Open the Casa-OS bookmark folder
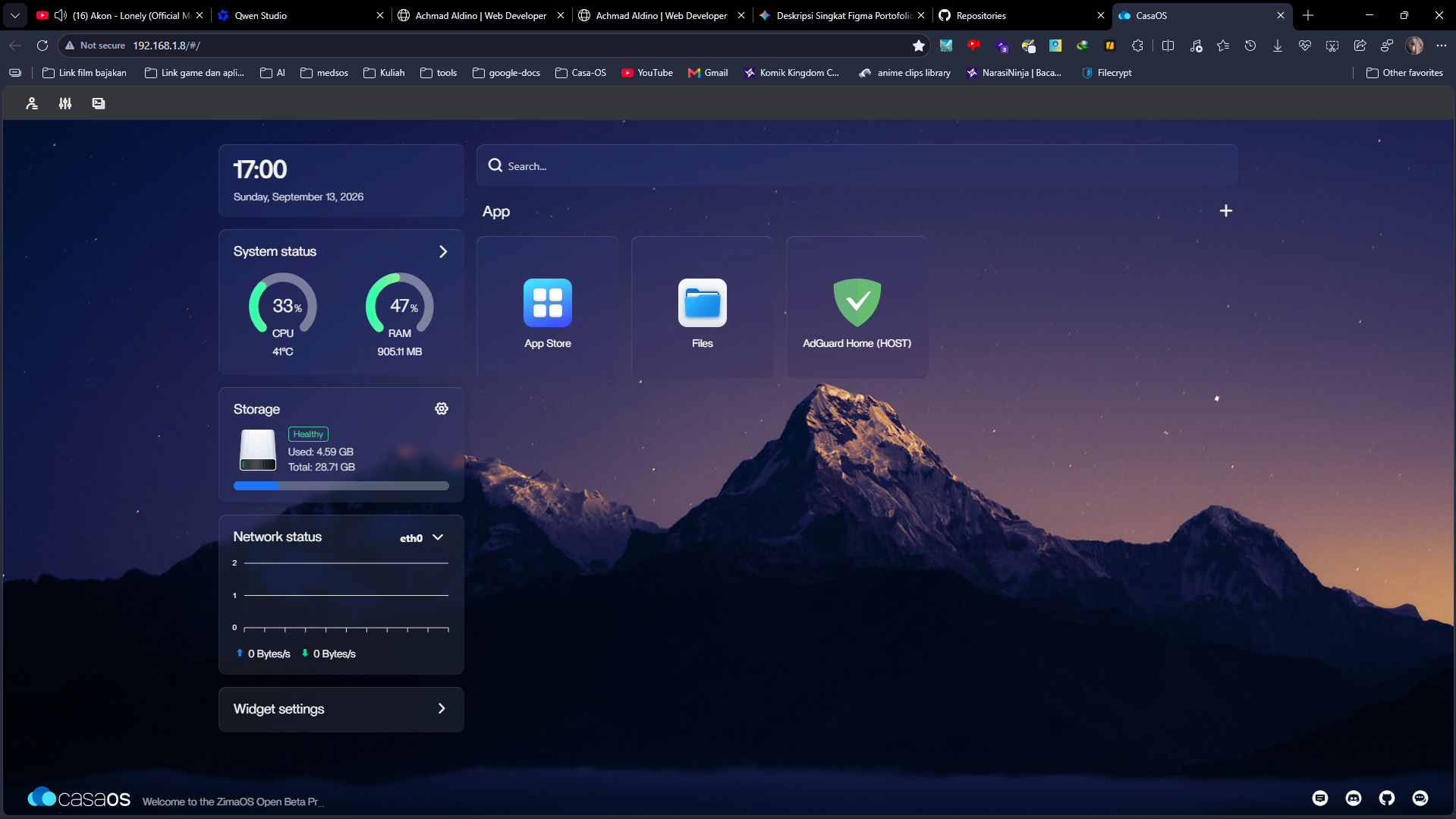1456x819 pixels. click(581, 73)
